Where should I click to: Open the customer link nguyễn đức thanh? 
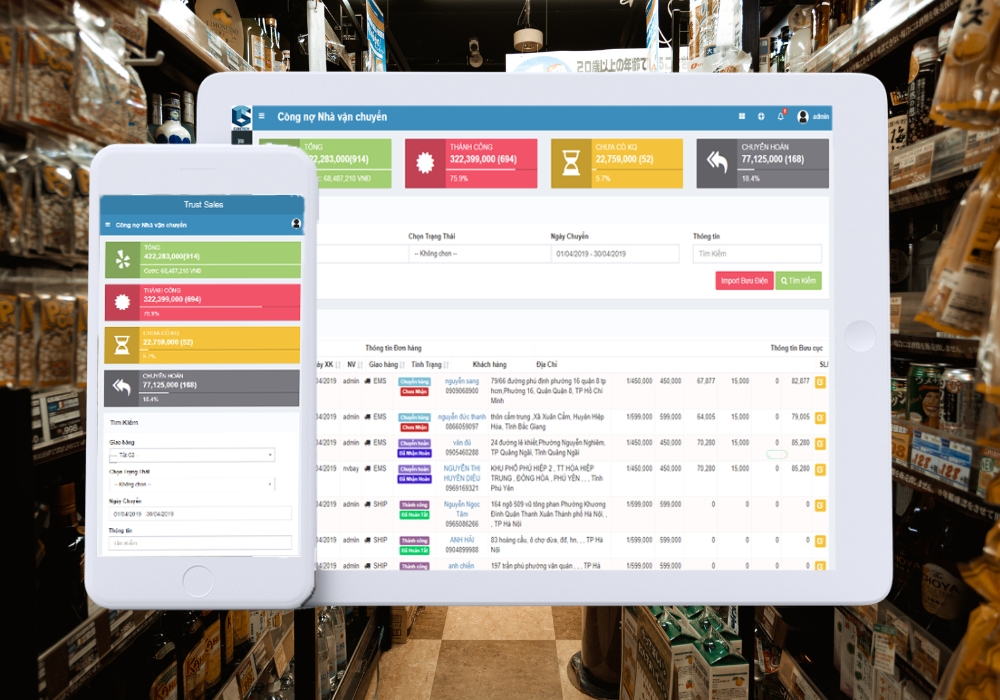click(462, 417)
